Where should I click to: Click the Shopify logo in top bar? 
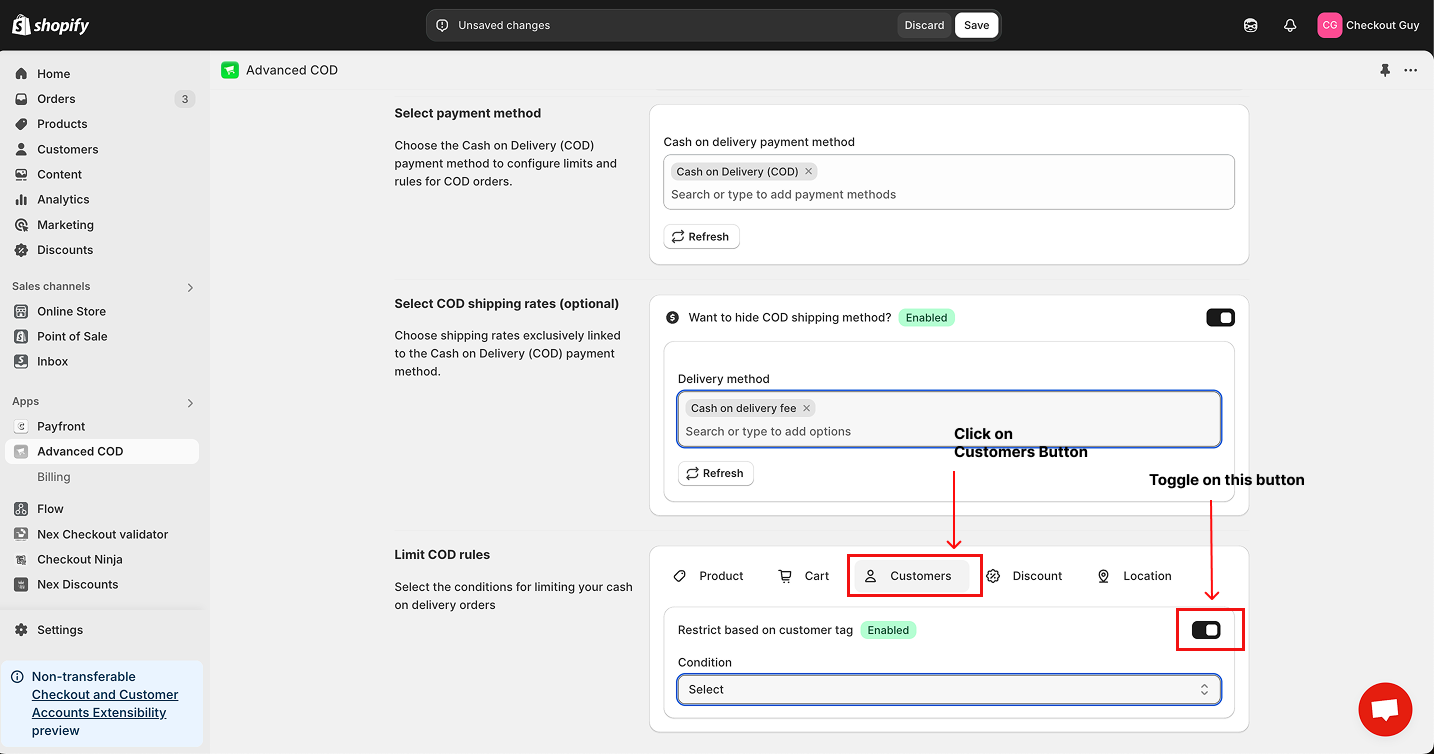50,25
